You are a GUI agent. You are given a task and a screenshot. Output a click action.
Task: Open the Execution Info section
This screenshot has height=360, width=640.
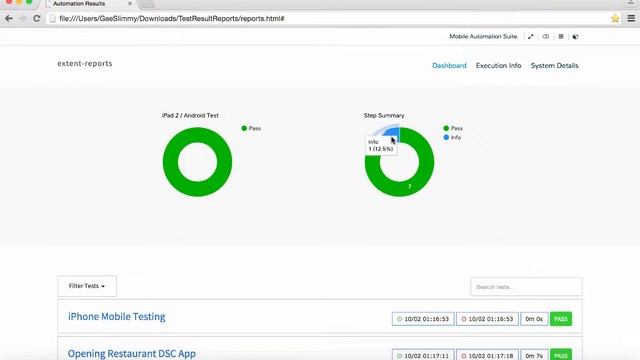coord(498,65)
